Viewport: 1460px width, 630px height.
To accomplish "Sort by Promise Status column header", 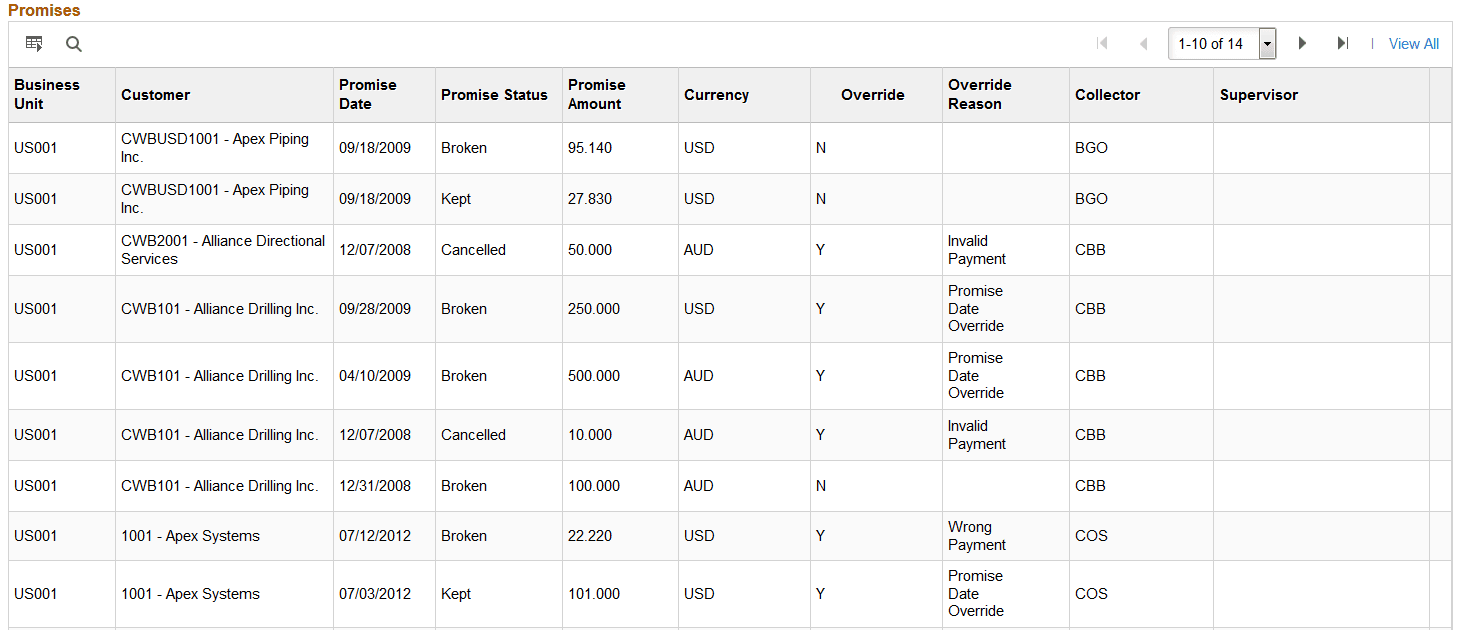I will point(494,95).
